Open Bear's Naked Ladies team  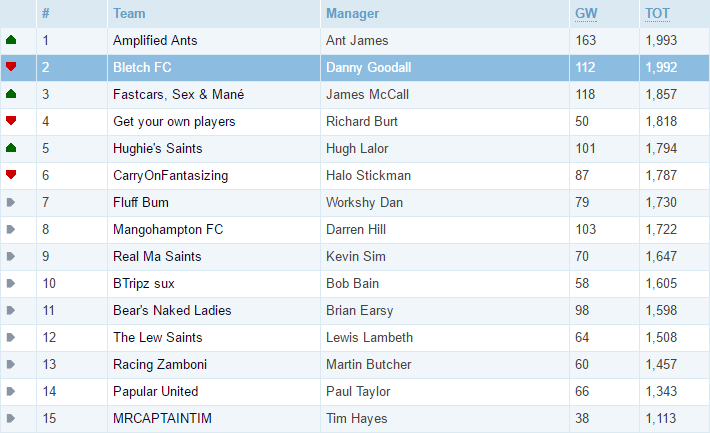pyautogui.click(x=172, y=310)
